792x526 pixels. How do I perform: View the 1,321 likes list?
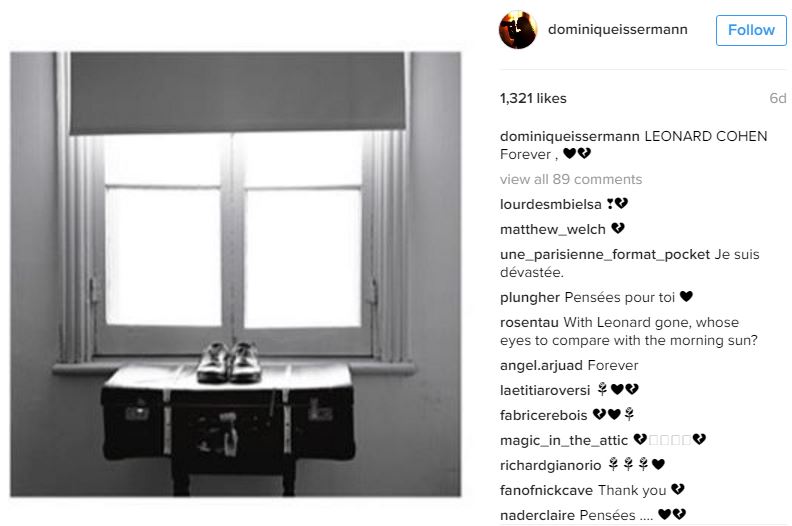tap(533, 98)
